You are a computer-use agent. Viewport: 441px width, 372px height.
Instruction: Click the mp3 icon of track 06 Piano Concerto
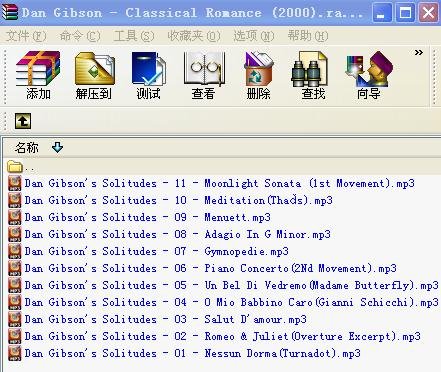coord(15,268)
